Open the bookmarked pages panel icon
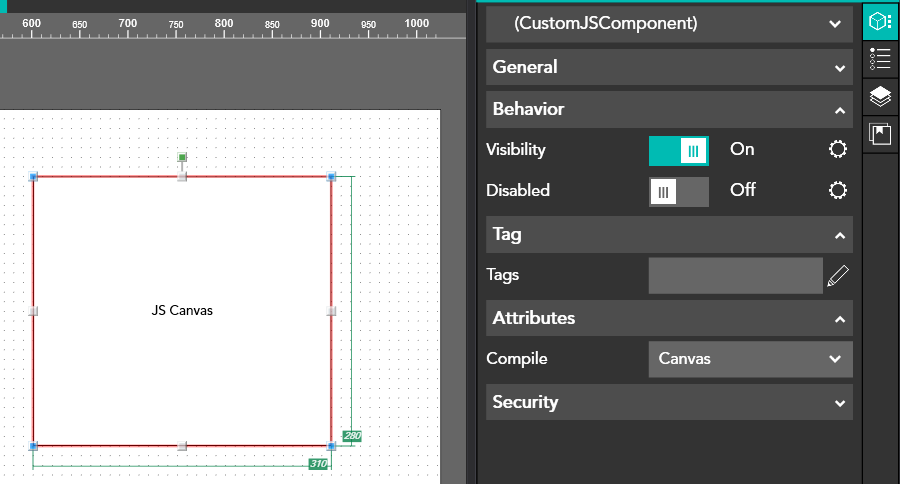Viewport: 900px width, 484px height. (x=880, y=134)
